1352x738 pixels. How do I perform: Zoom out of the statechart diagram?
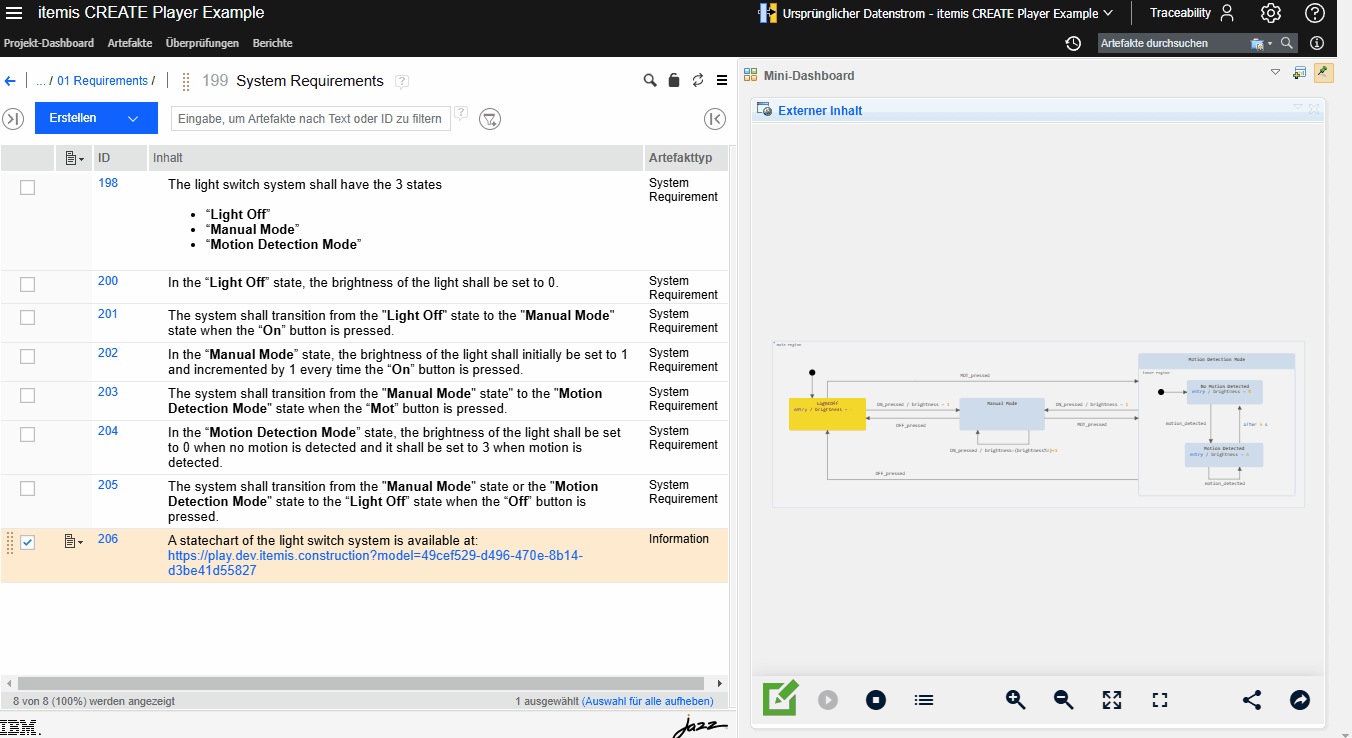tap(1063, 700)
